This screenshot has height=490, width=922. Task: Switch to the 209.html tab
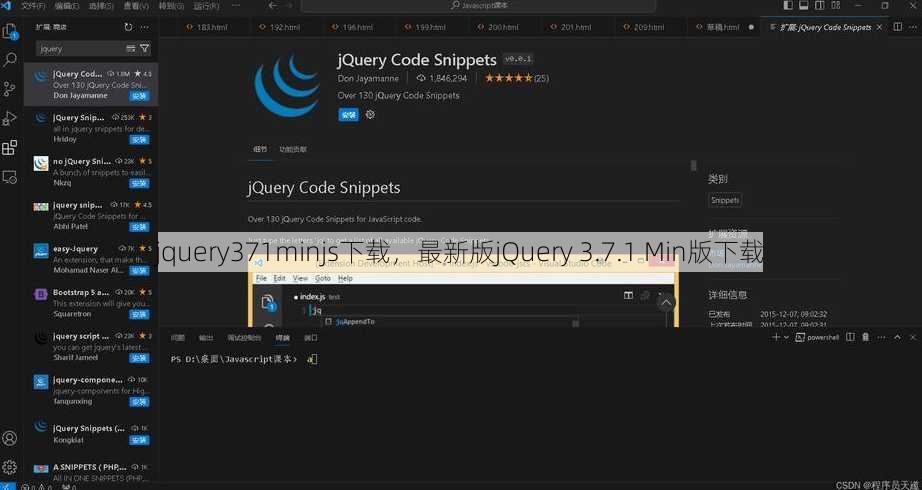(x=644, y=27)
